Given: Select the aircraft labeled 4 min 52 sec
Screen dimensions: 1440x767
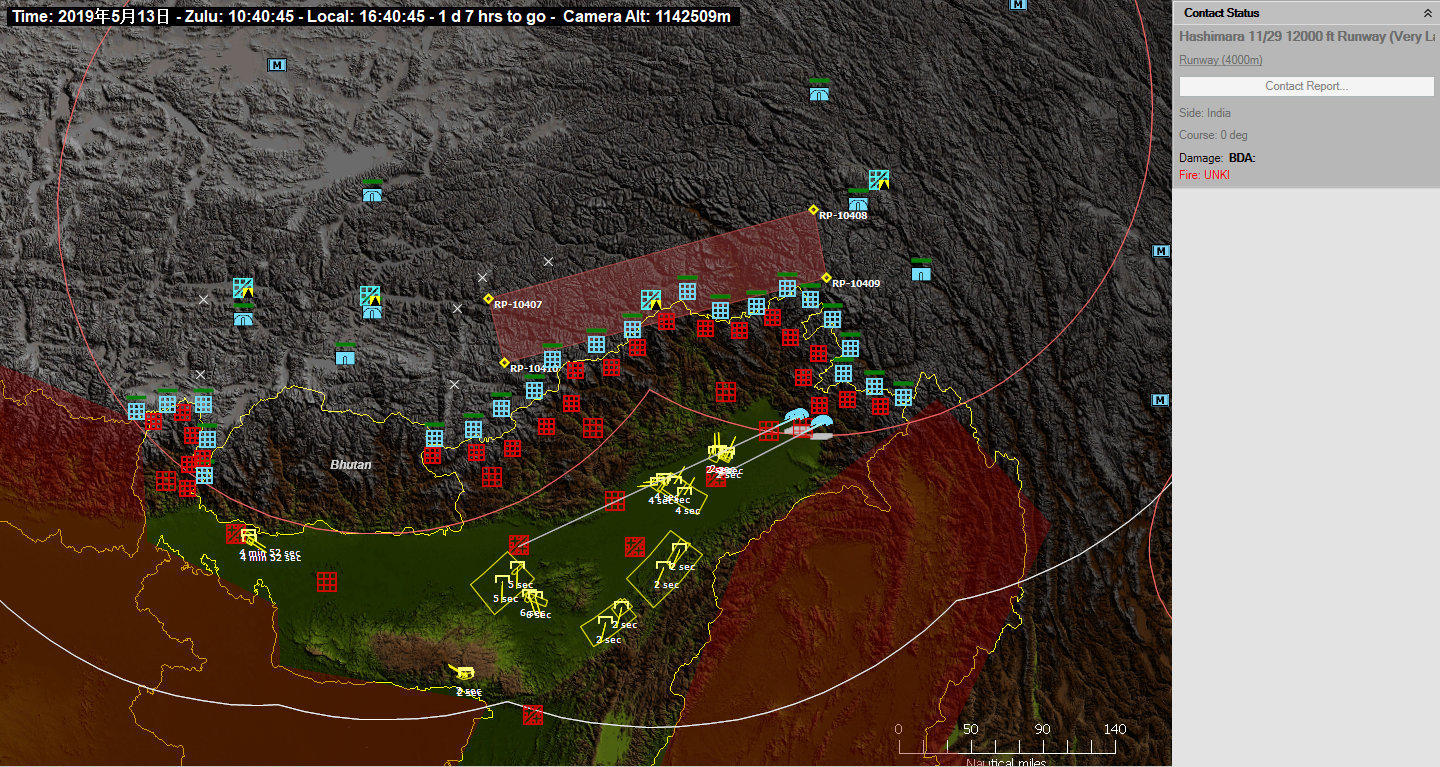Looking at the screenshot, I should (250, 537).
